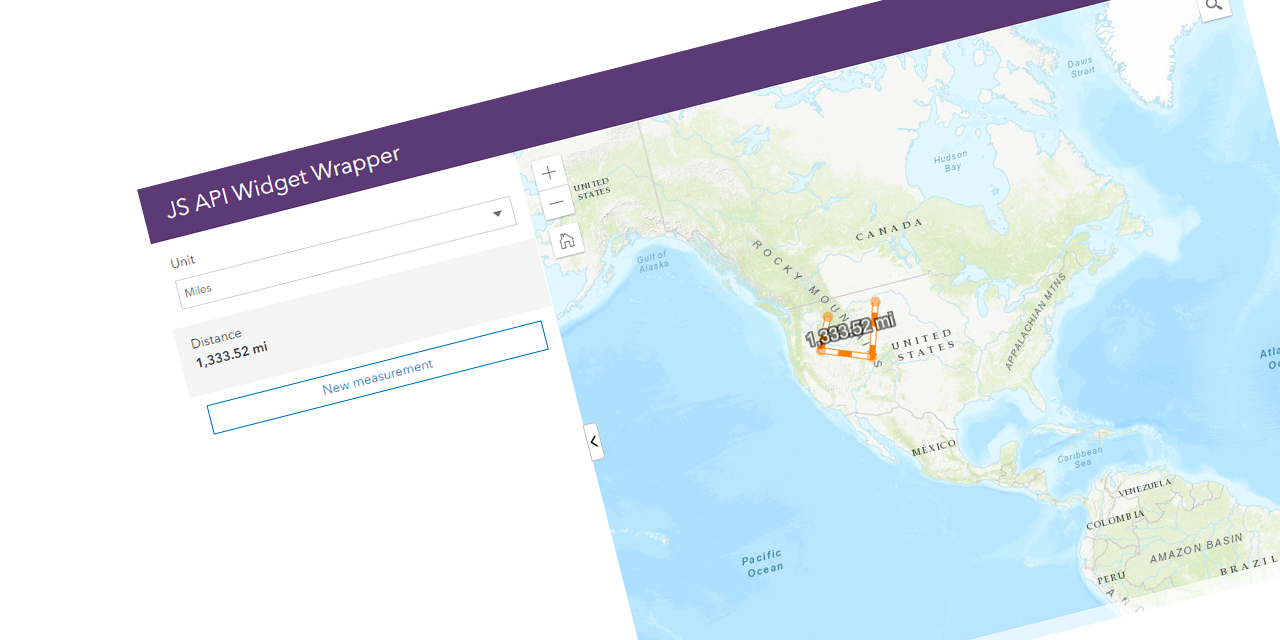This screenshot has width=1280, height=640.
Task: Click the Canada label on the map
Action: 889,230
